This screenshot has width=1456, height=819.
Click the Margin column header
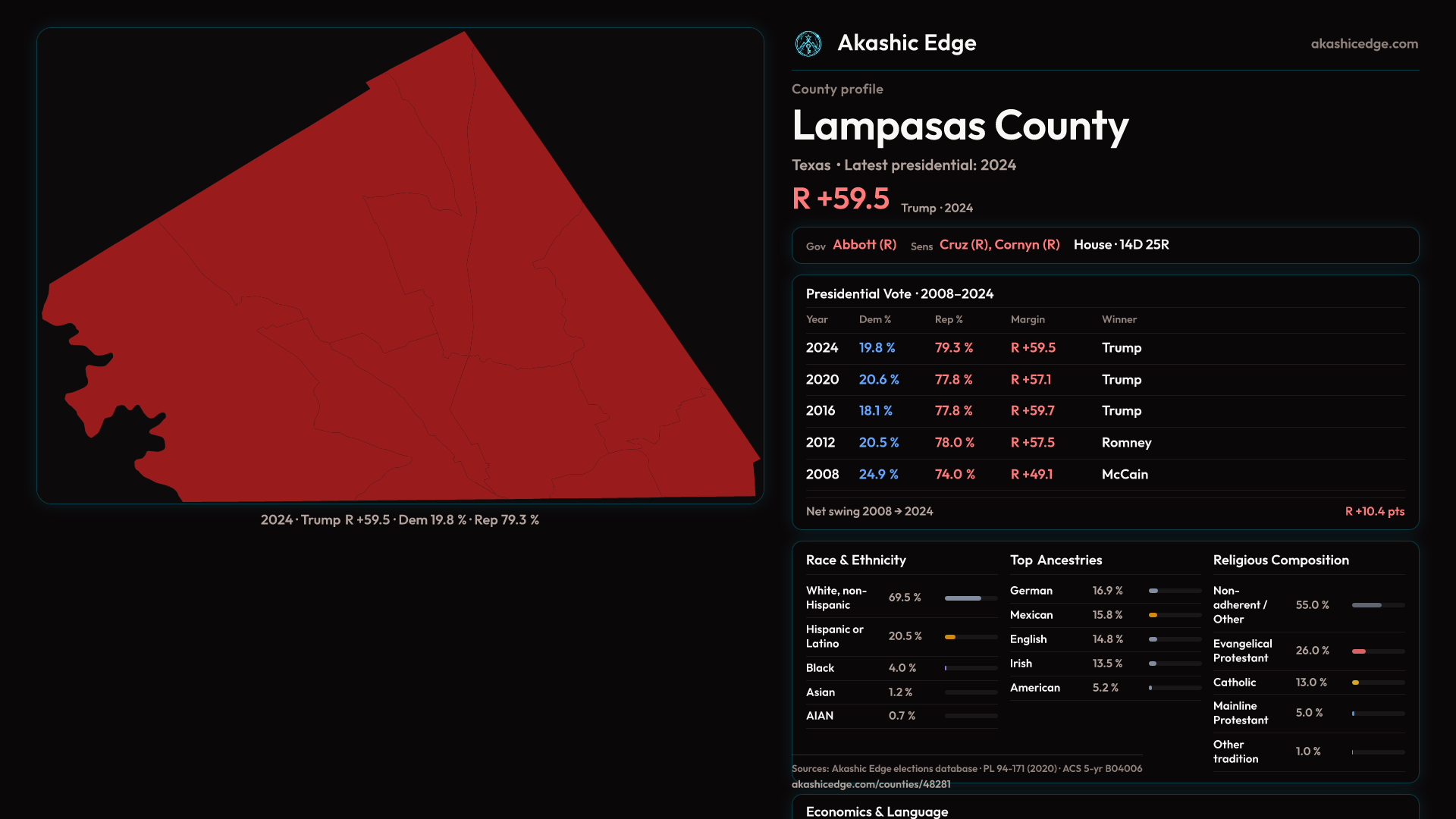coord(1028,320)
